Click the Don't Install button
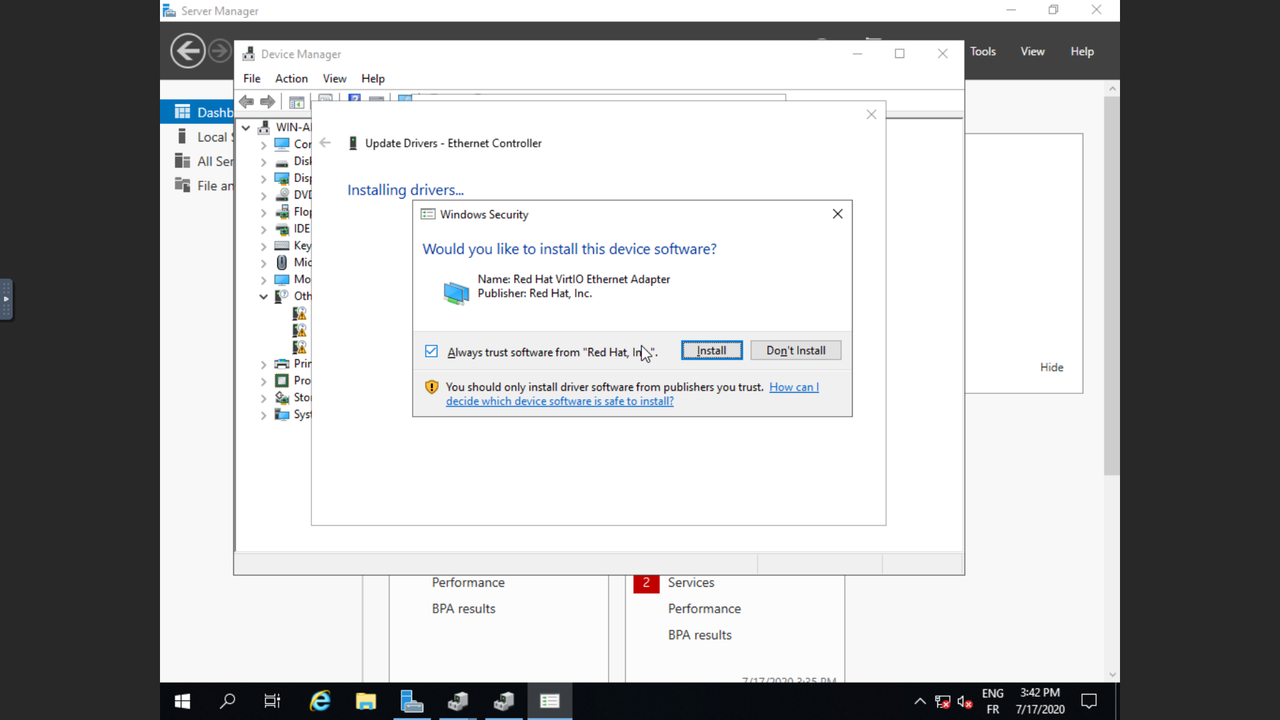1280x720 pixels. (x=796, y=350)
